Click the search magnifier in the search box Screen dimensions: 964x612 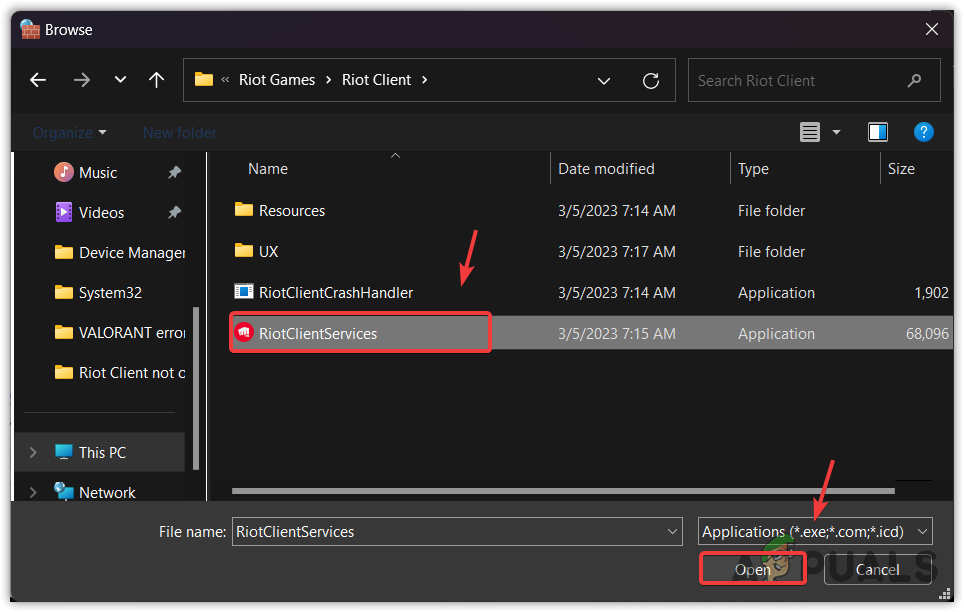click(x=915, y=80)
